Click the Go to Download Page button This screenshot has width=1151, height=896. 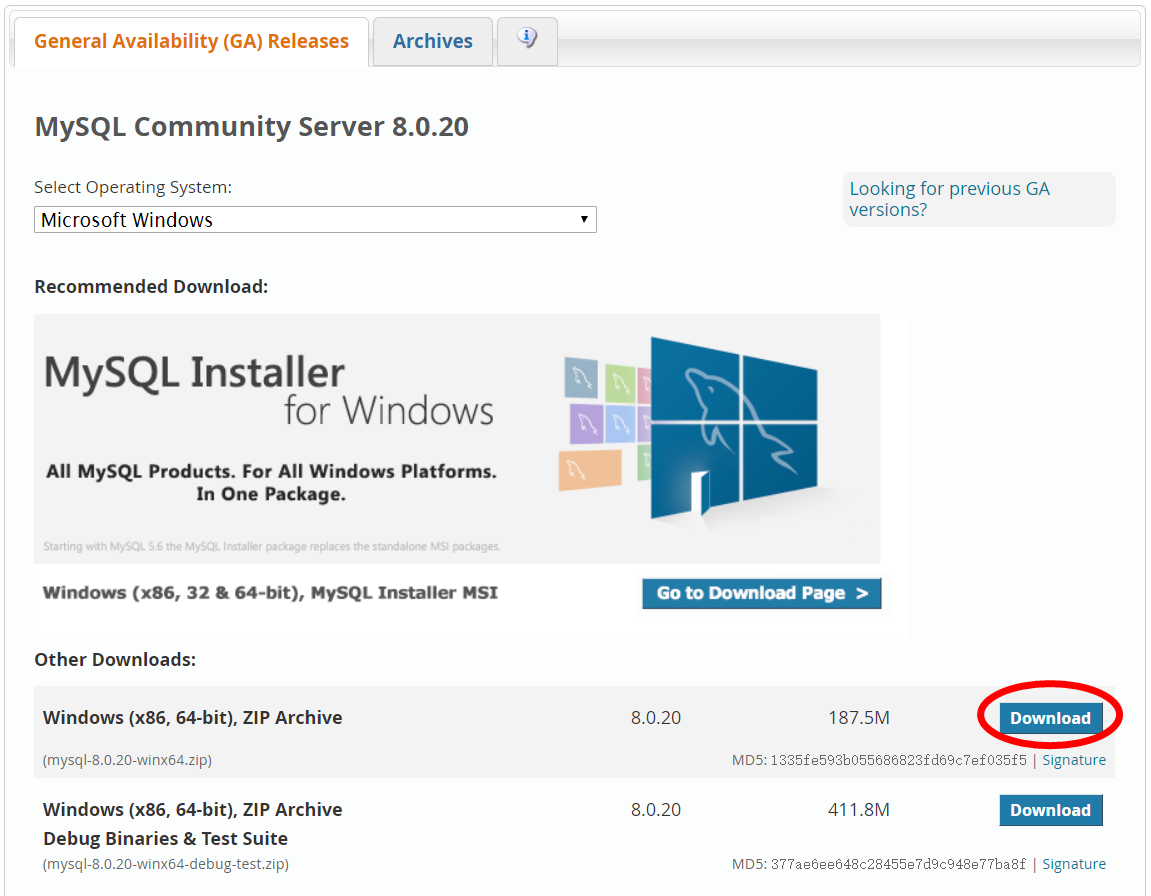tap(761, 593)
